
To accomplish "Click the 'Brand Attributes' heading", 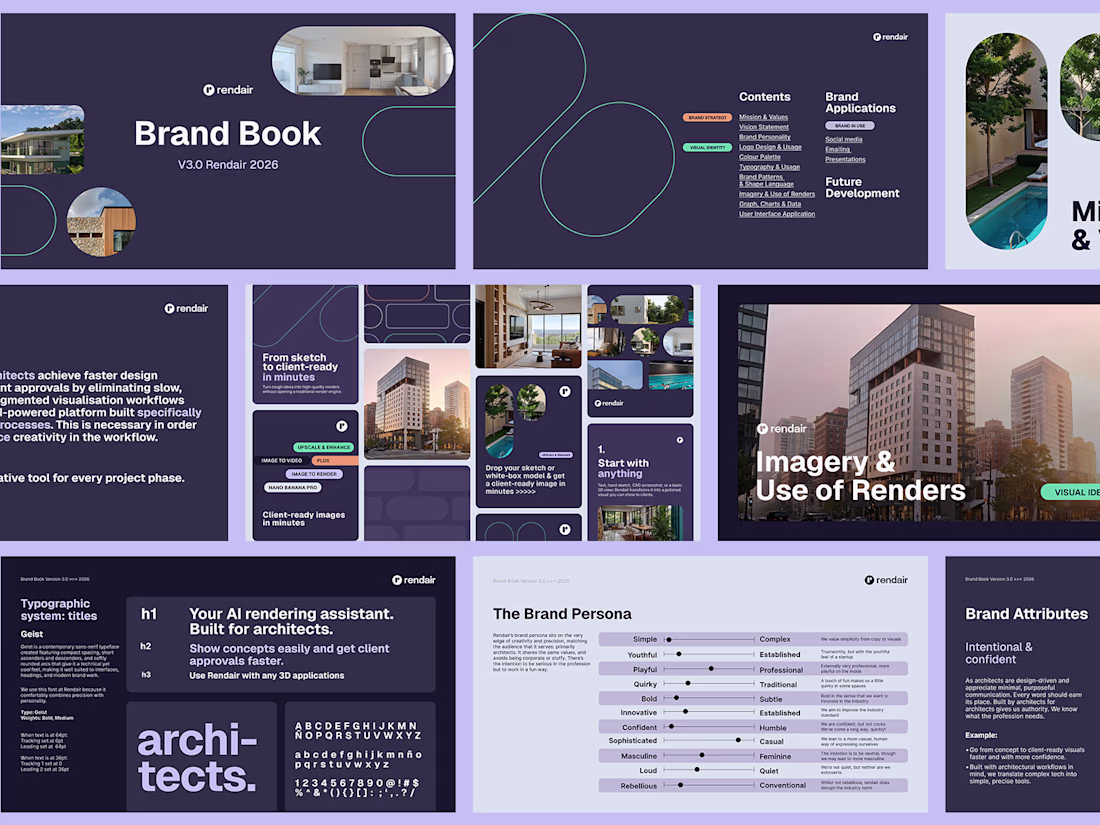I will pos(1026,614).
